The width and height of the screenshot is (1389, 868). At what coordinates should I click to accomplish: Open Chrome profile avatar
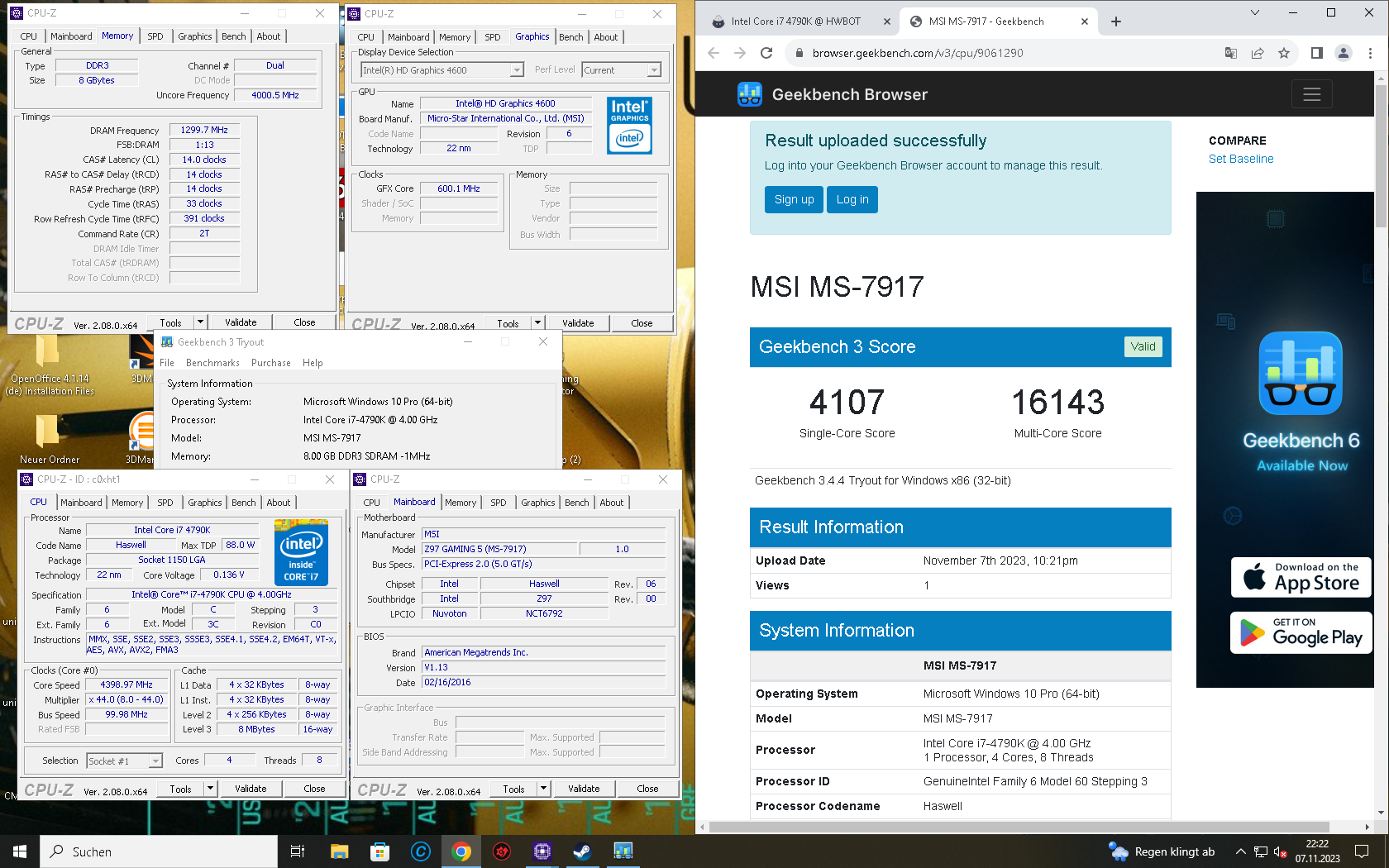point(1344,53)
